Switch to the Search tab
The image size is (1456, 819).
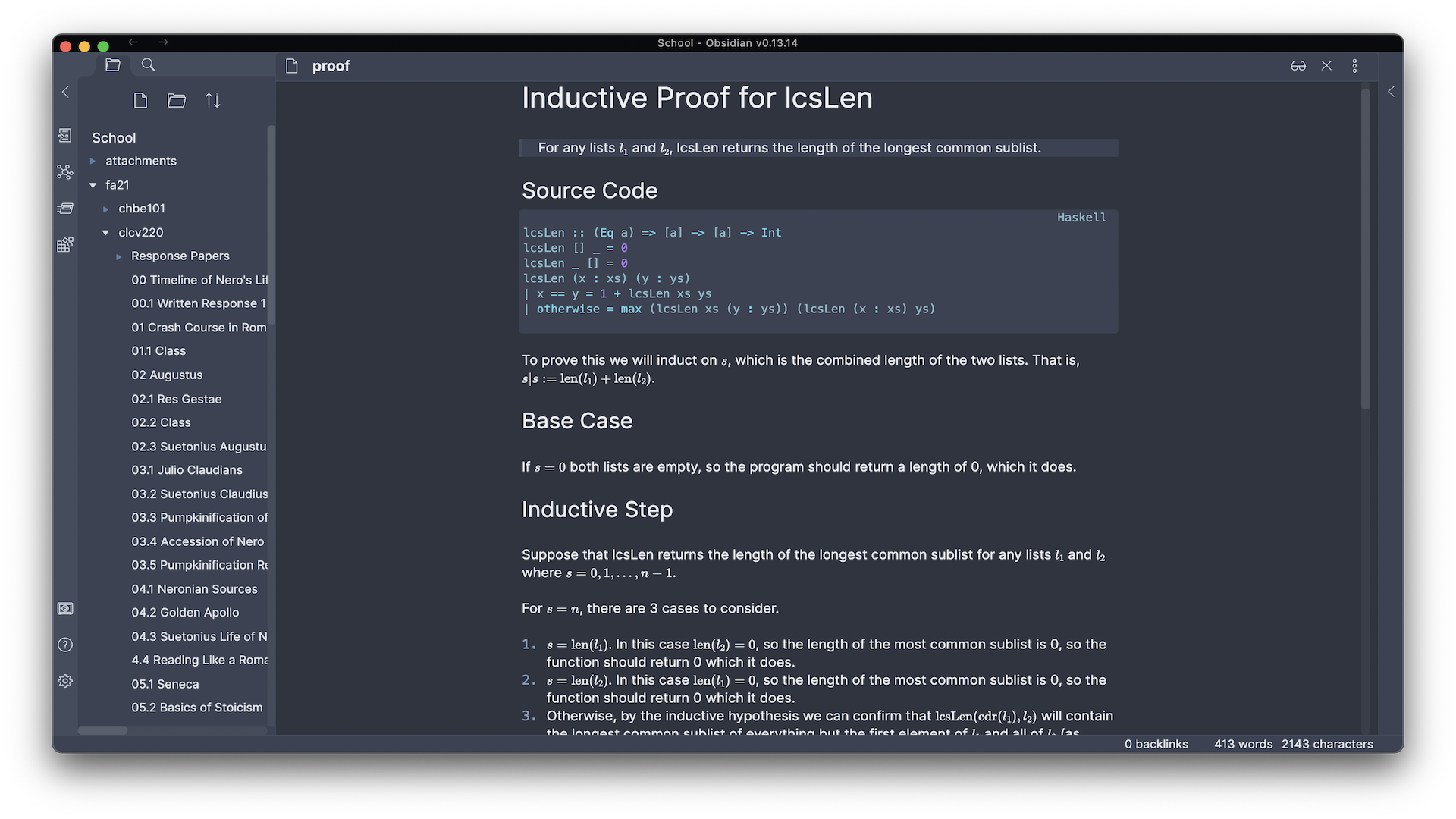tap(149, 65)
